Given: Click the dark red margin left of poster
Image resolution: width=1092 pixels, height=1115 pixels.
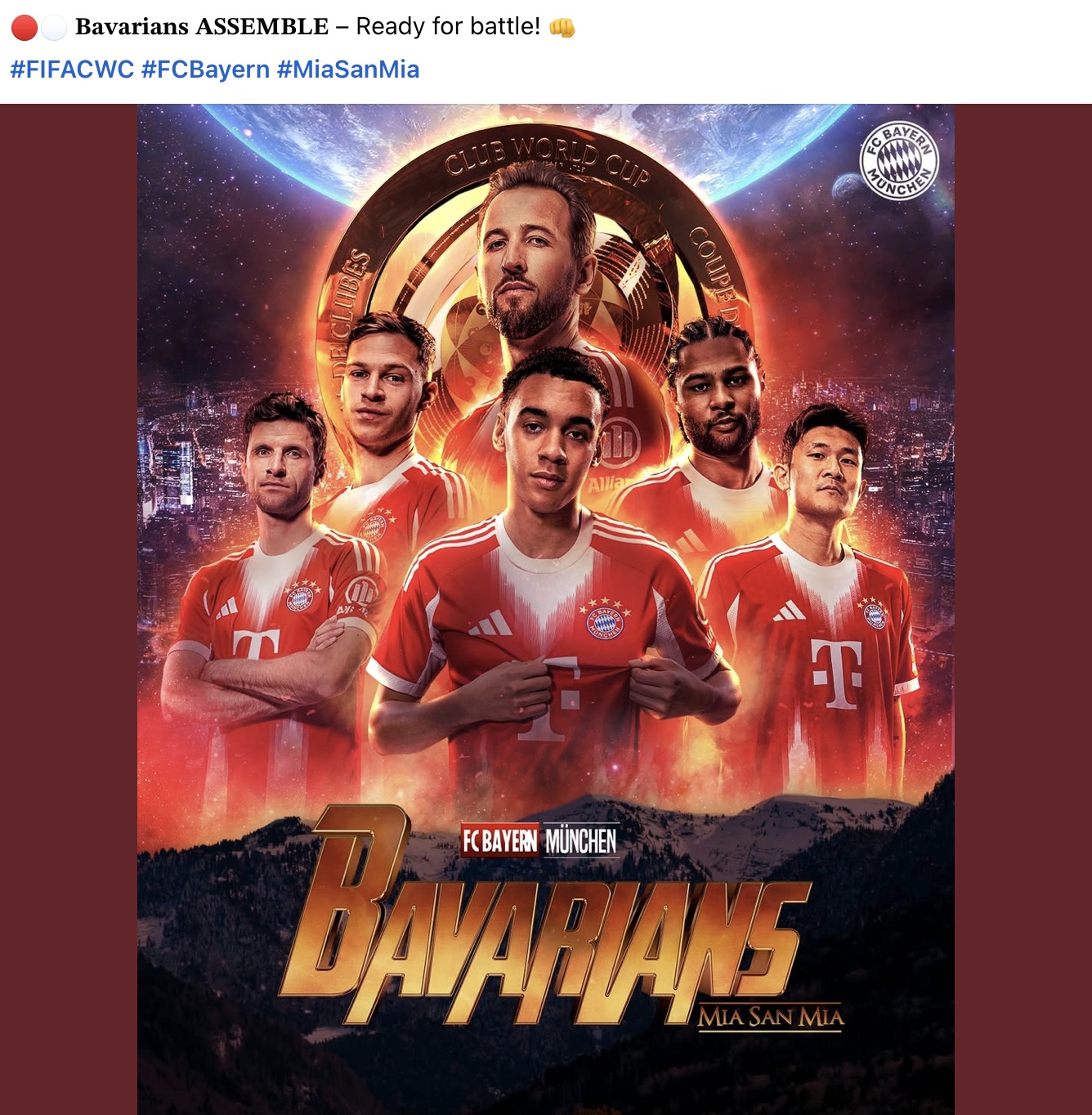Looking at the screenshot, I should (x=69, y=609).
